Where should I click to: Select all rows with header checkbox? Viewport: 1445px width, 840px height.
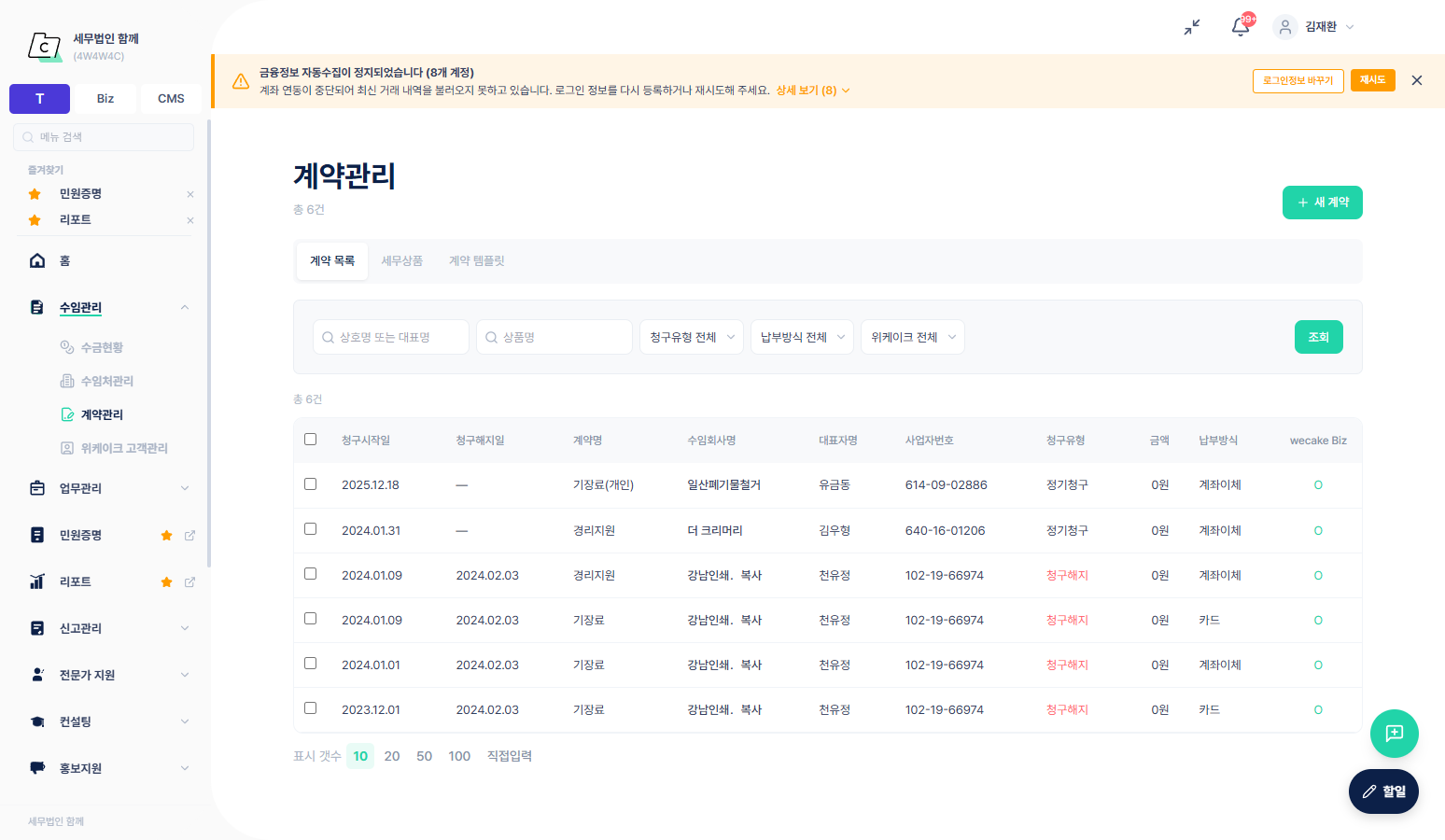click(x=311, y=440)
